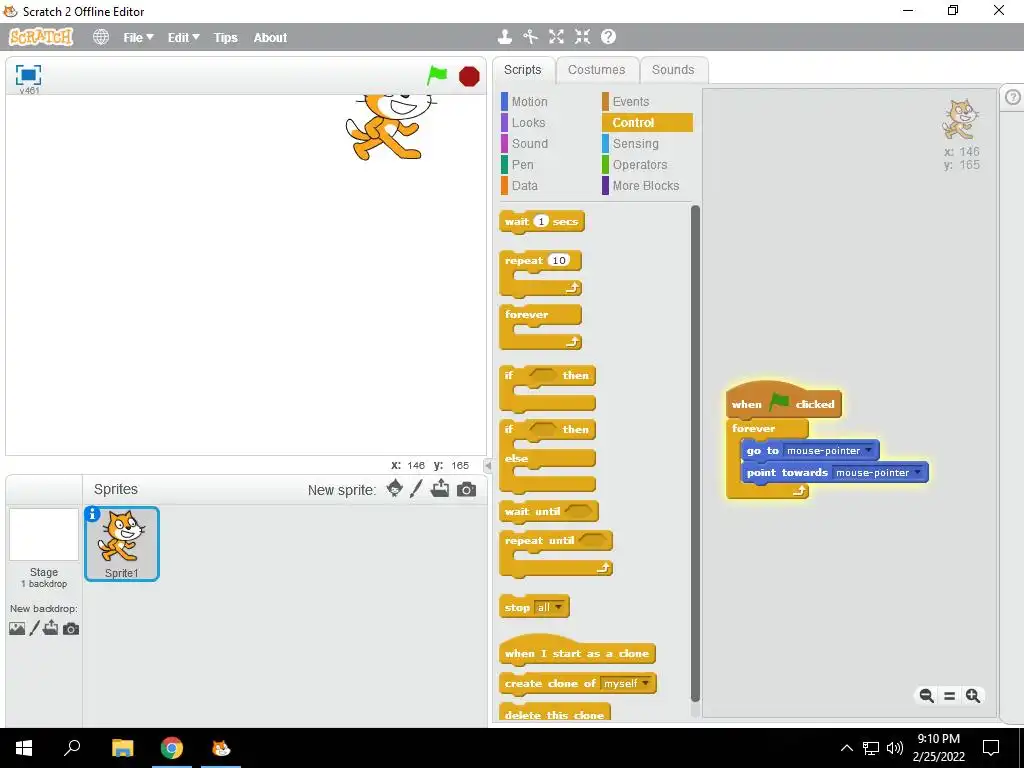Click the Scratch logo
Viewport: 1024px width, 768px height.
(41, 37)
